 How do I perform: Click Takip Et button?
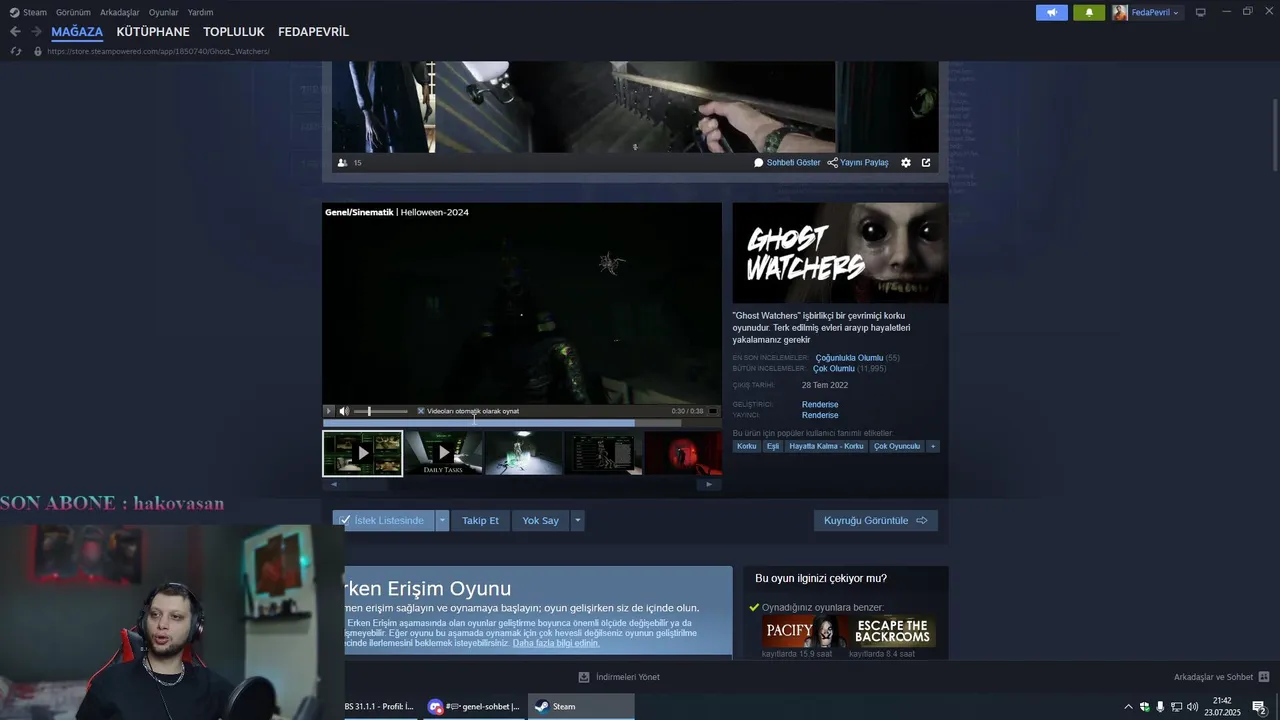(x=480, y=520)
